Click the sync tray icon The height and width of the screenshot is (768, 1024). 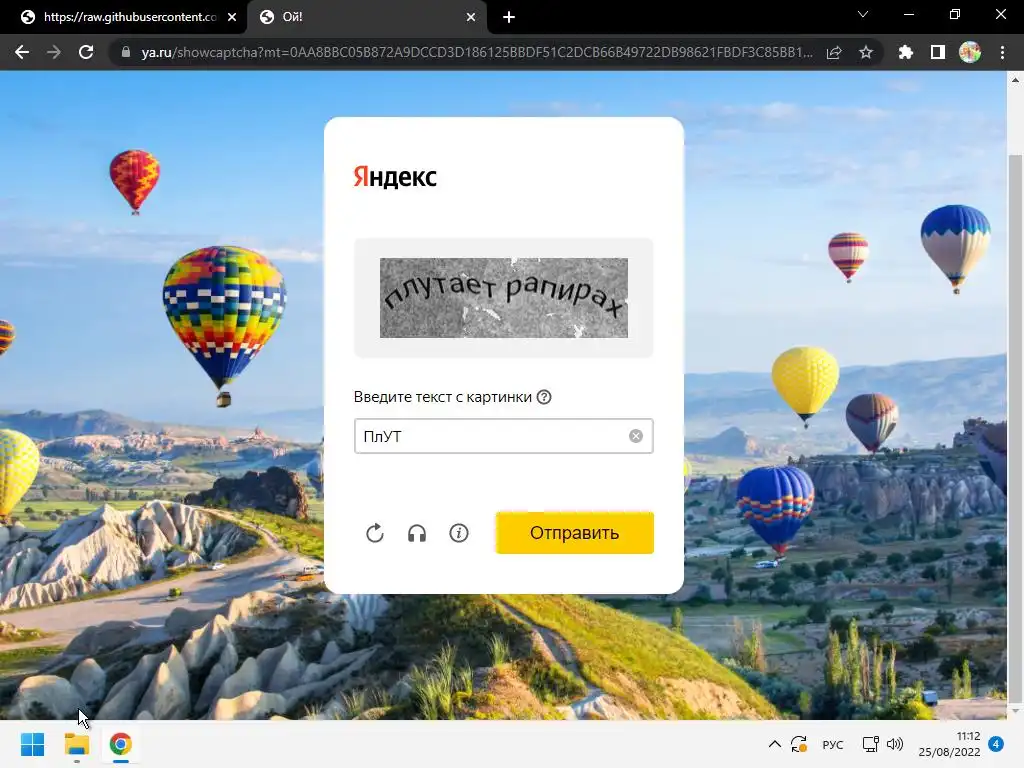point(799,744)
